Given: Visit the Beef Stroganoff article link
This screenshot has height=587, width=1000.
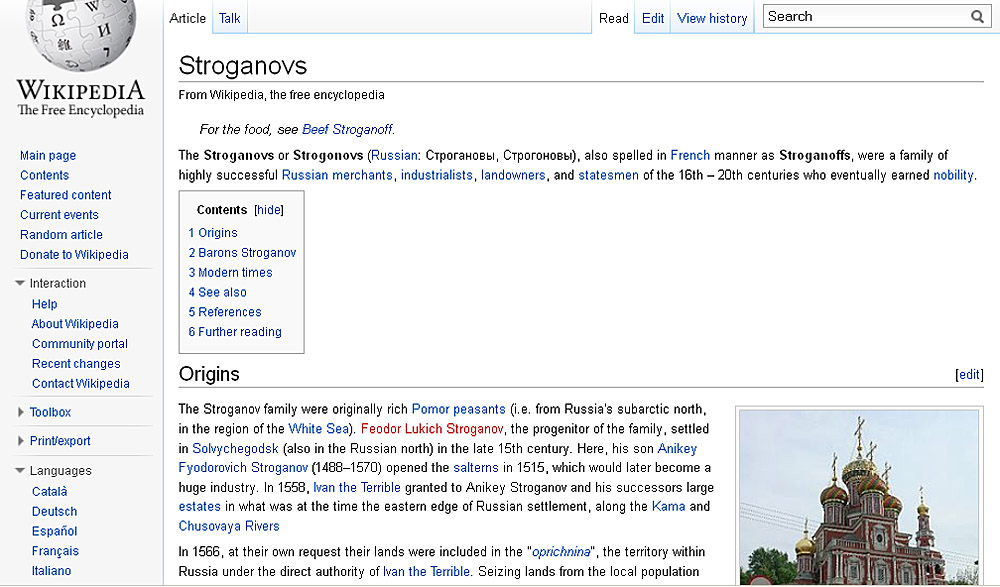Looking at the screenshot, I should [x=346, y=128].
